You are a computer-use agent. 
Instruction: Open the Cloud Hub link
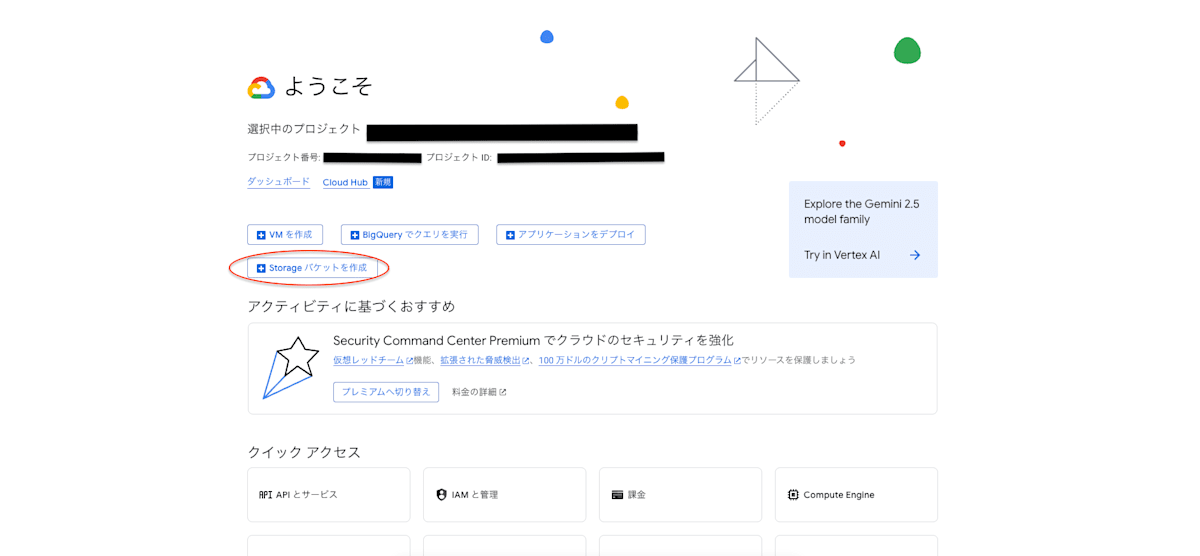click(x=345, y=182)
